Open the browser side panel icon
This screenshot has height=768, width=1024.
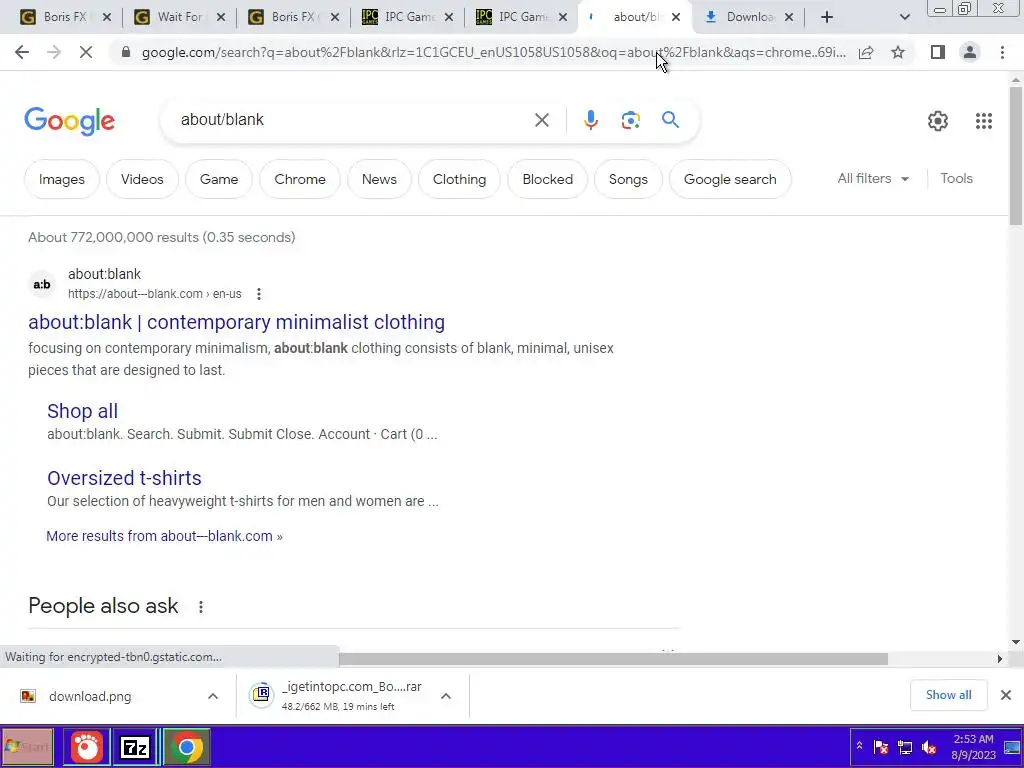click(x=938, y=52)
